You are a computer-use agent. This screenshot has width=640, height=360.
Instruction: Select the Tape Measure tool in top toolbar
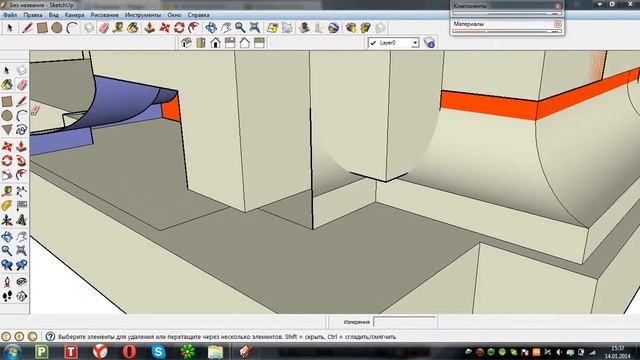pos(118,28)
